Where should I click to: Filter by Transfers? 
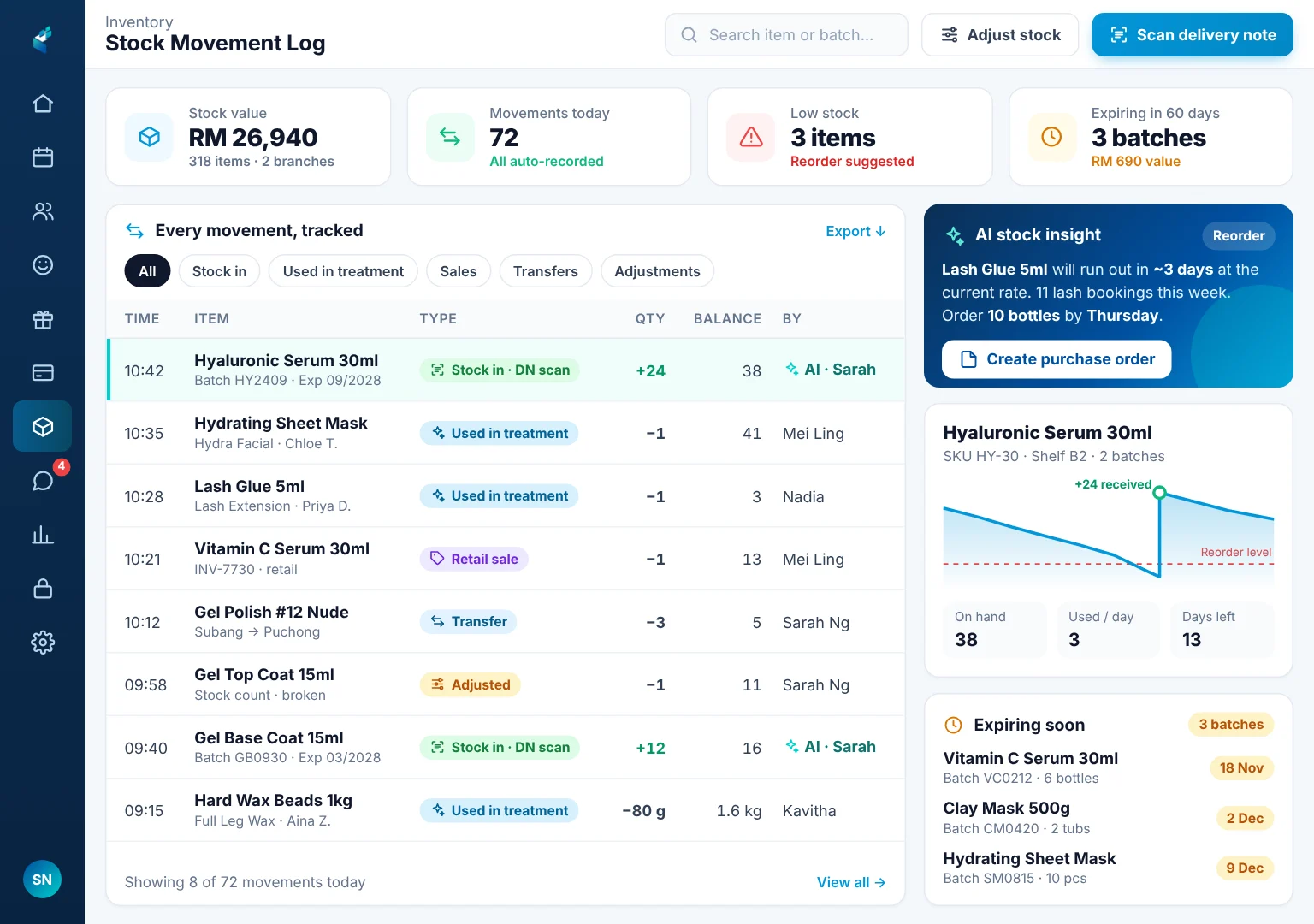(546, 271)
